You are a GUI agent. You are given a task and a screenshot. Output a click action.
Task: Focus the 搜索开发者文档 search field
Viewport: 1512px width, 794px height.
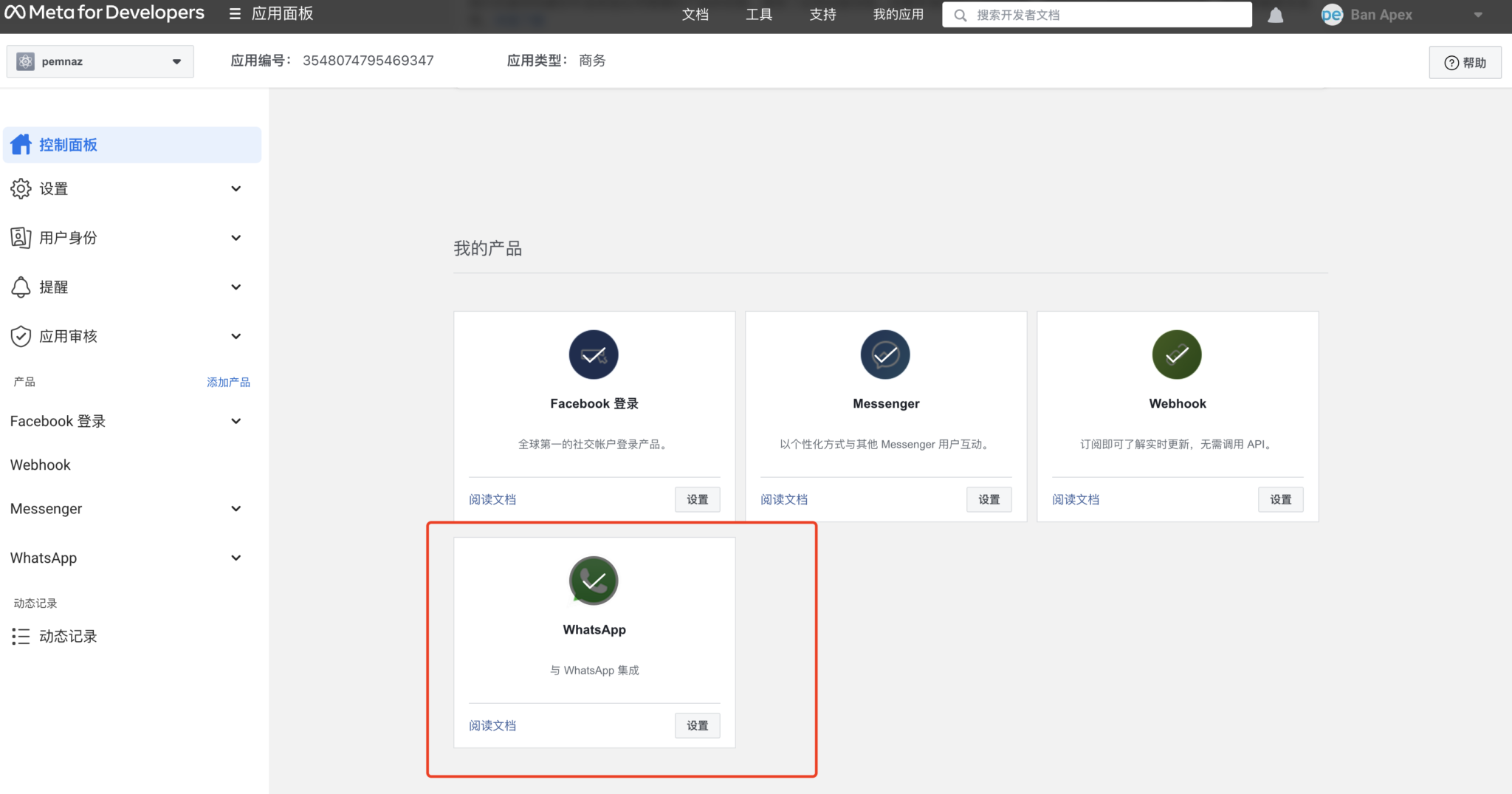pos(1096,15)
